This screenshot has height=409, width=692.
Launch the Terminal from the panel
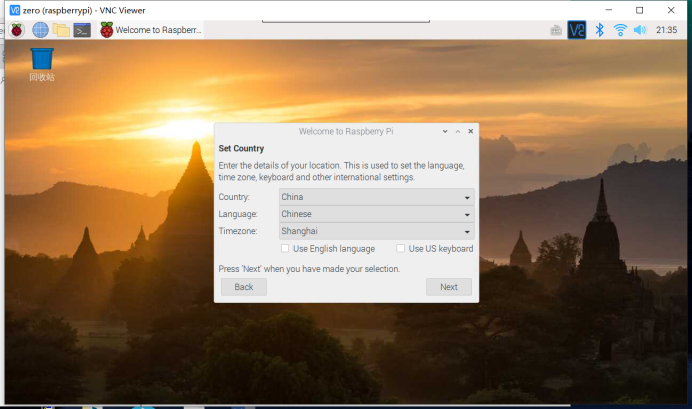click(x=82, y=30)
